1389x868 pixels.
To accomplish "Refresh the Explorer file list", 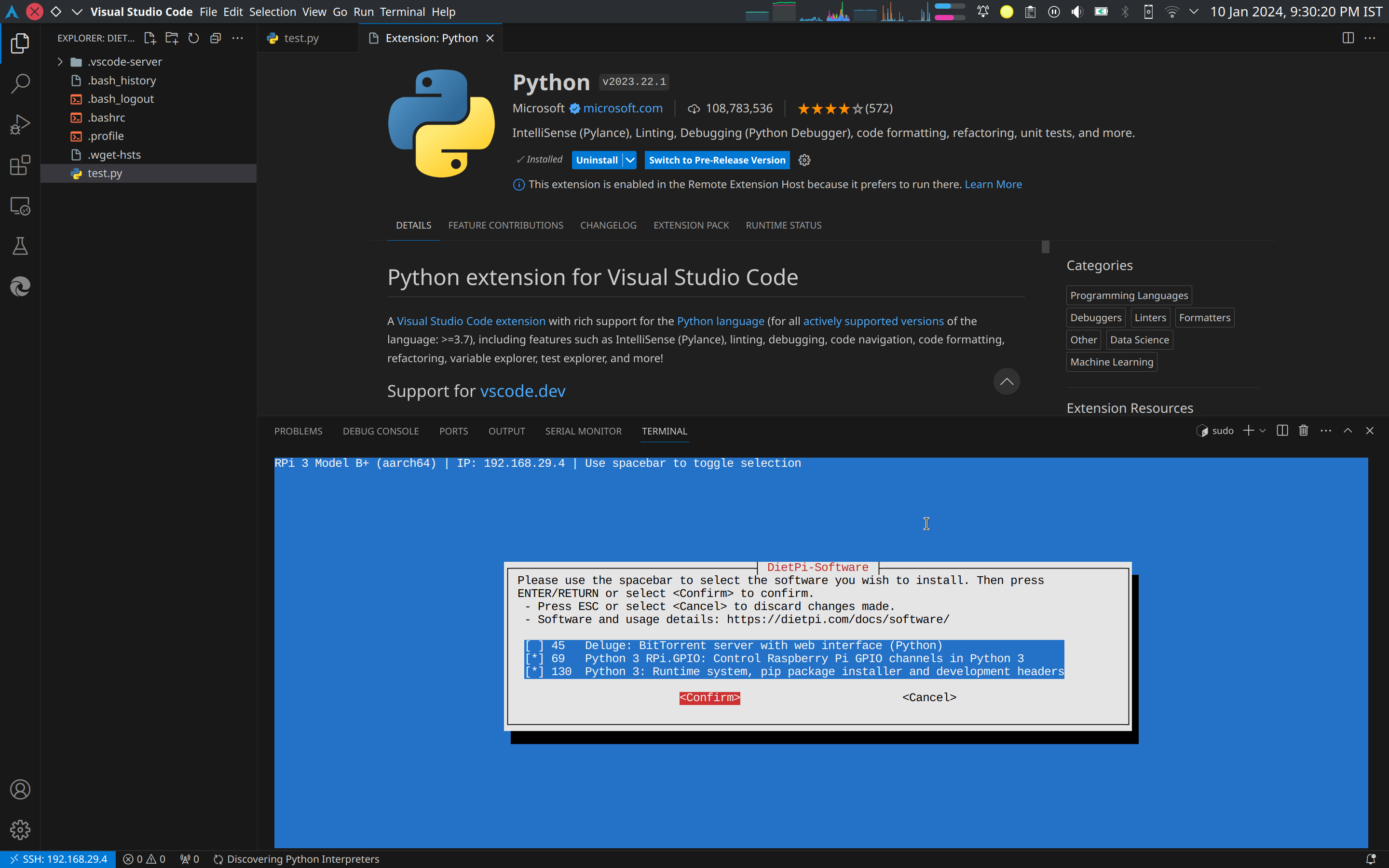I will 193,38.
